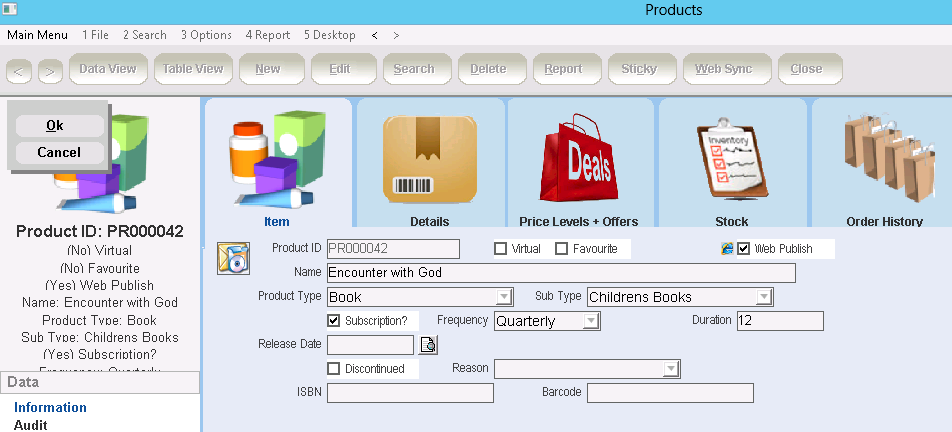Uncheck the Subscription? checkbox

point(333,320)
